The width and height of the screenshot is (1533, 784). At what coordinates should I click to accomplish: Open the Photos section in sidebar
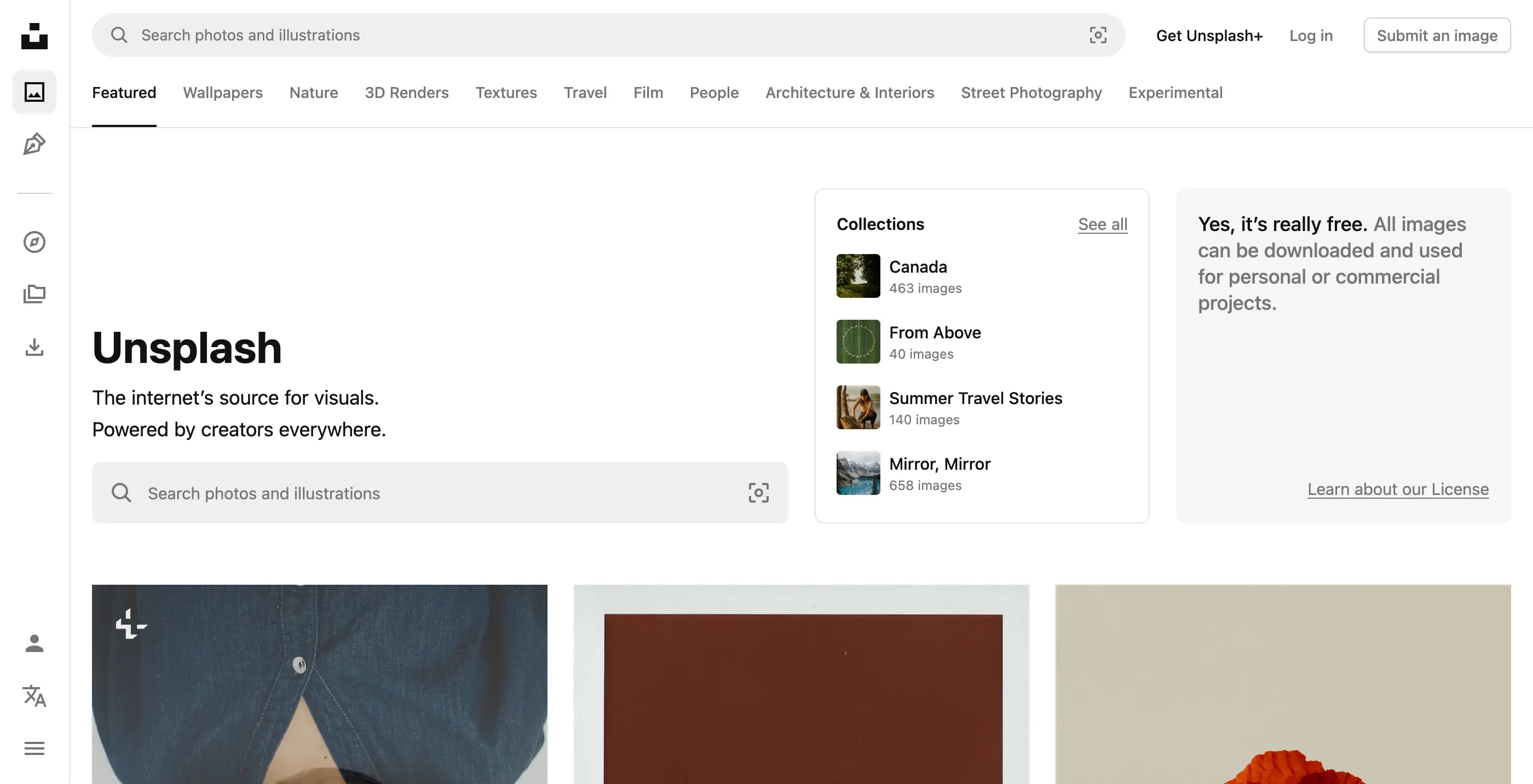(34, 91)
